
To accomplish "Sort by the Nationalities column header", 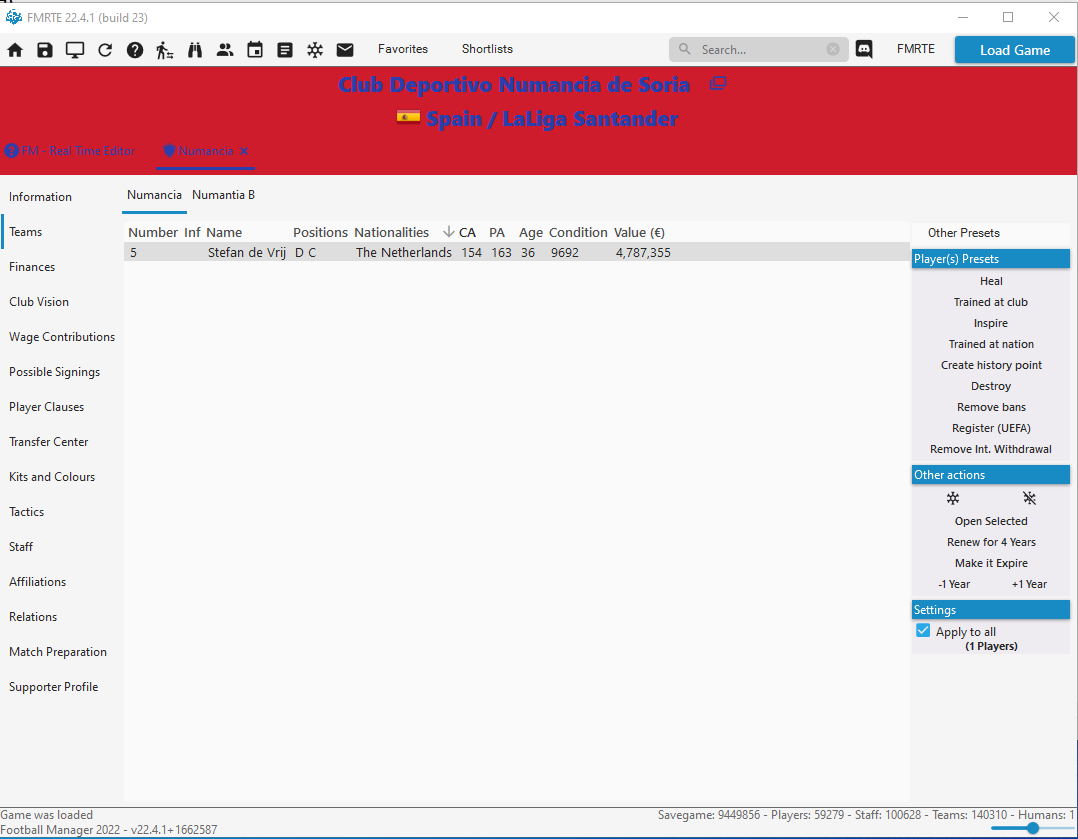I will [x=391, y=232].
